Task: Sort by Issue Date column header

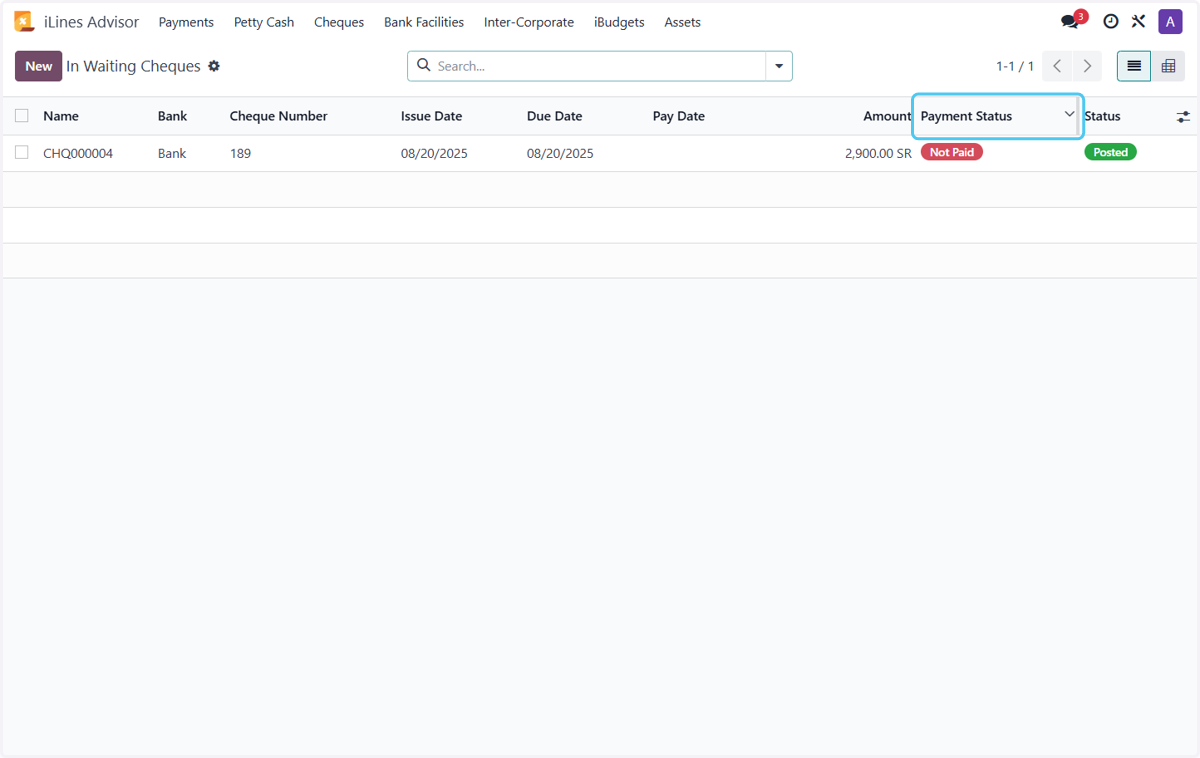Action: [431, 116]
